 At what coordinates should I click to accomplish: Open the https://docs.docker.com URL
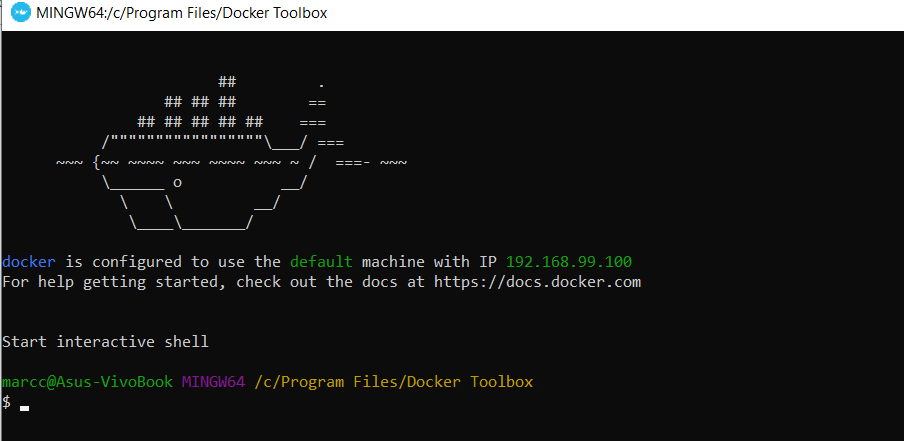537,282
